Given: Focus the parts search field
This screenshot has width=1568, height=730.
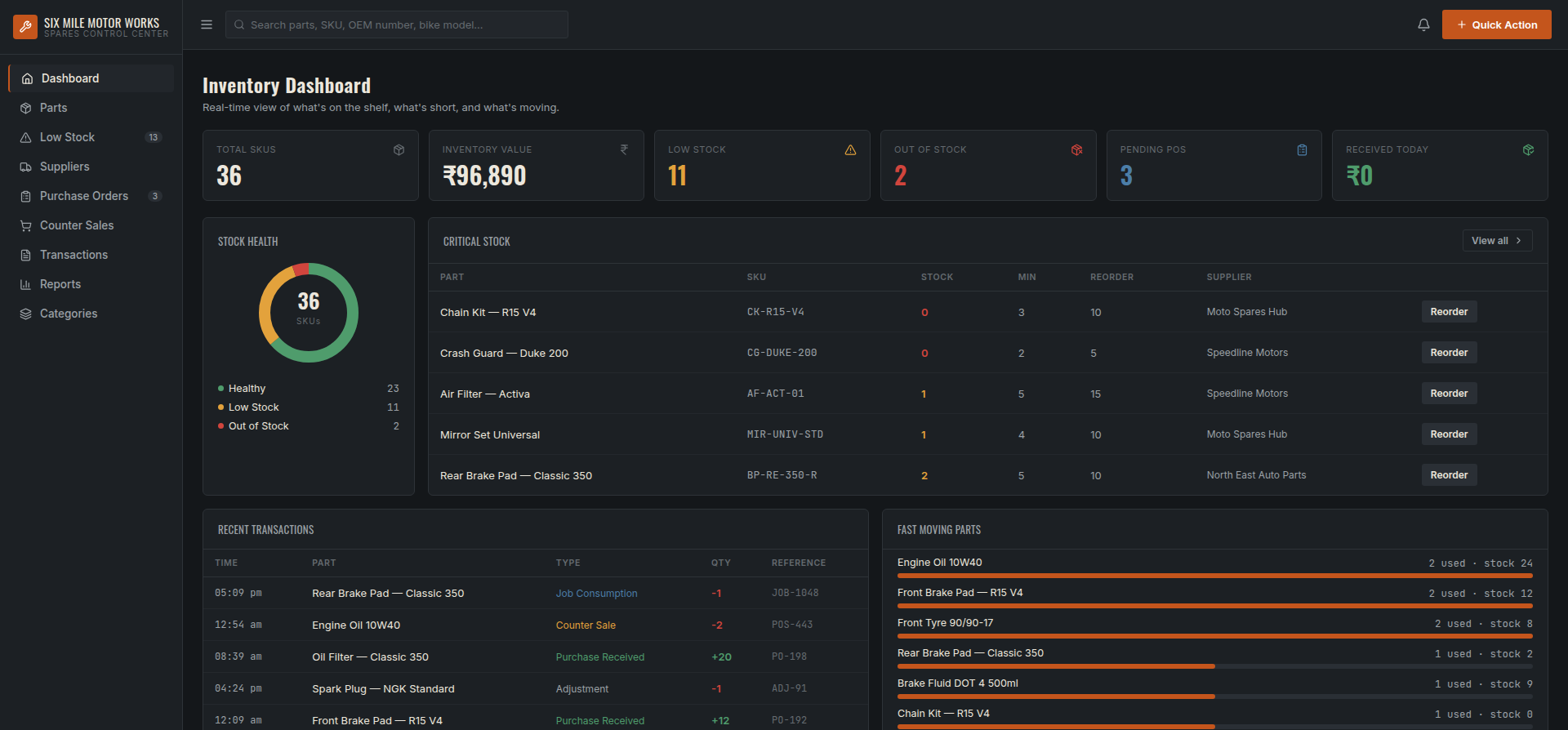Looking at the screenshot, I should 397,24.
